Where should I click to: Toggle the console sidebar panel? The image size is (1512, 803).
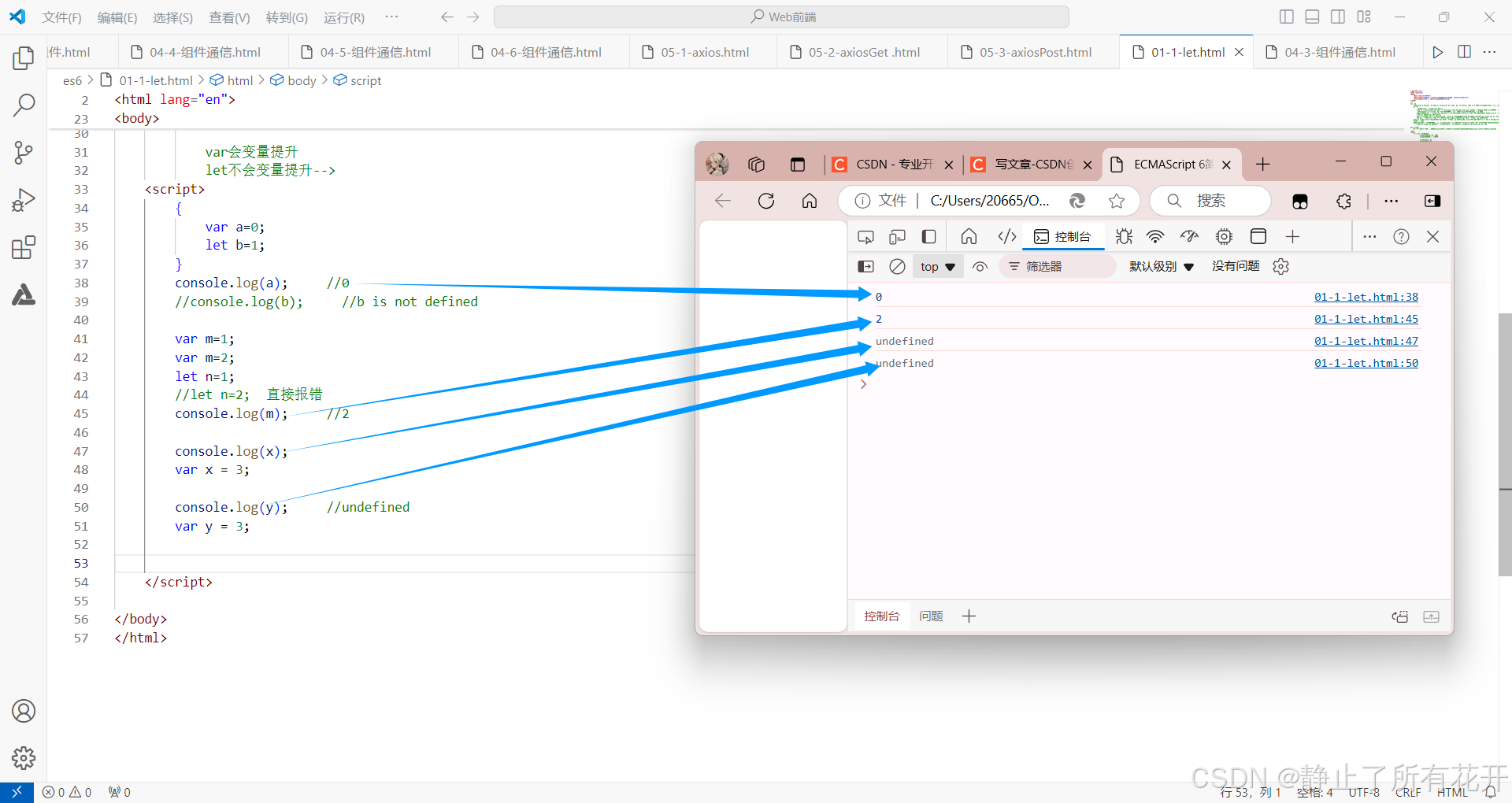866,267
